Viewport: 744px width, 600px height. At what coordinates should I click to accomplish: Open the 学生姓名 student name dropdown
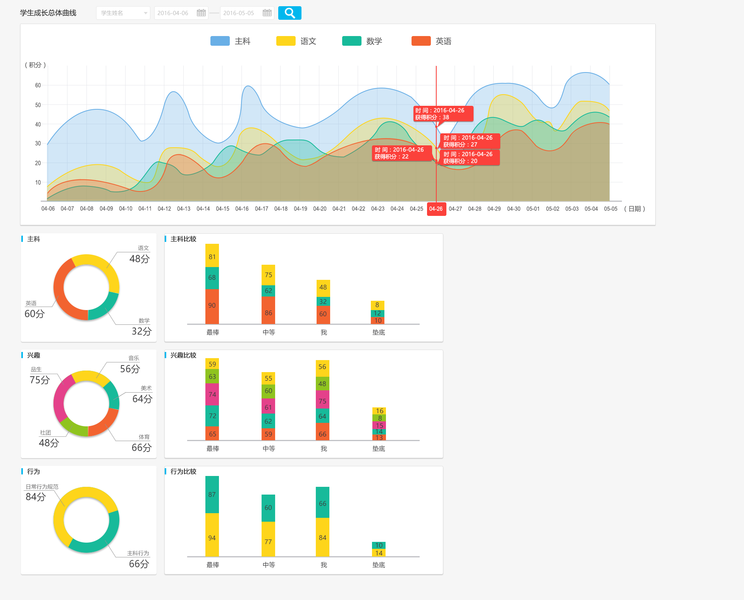123,13
